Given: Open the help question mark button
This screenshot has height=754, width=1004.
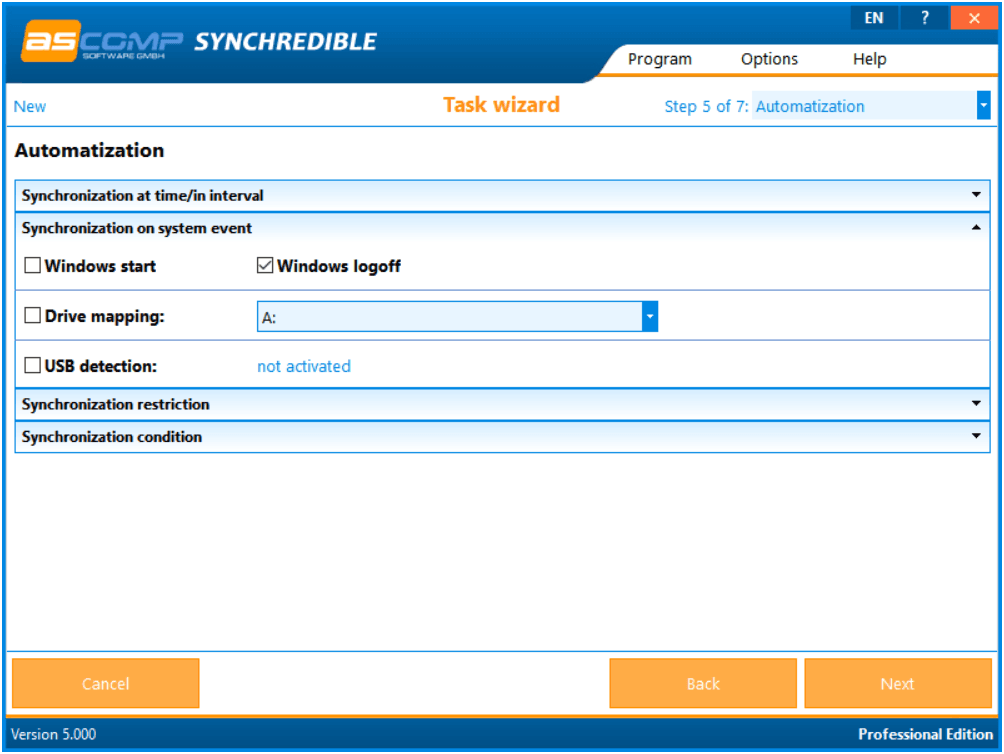Looking at the screenshot, I should click(925, 18).
